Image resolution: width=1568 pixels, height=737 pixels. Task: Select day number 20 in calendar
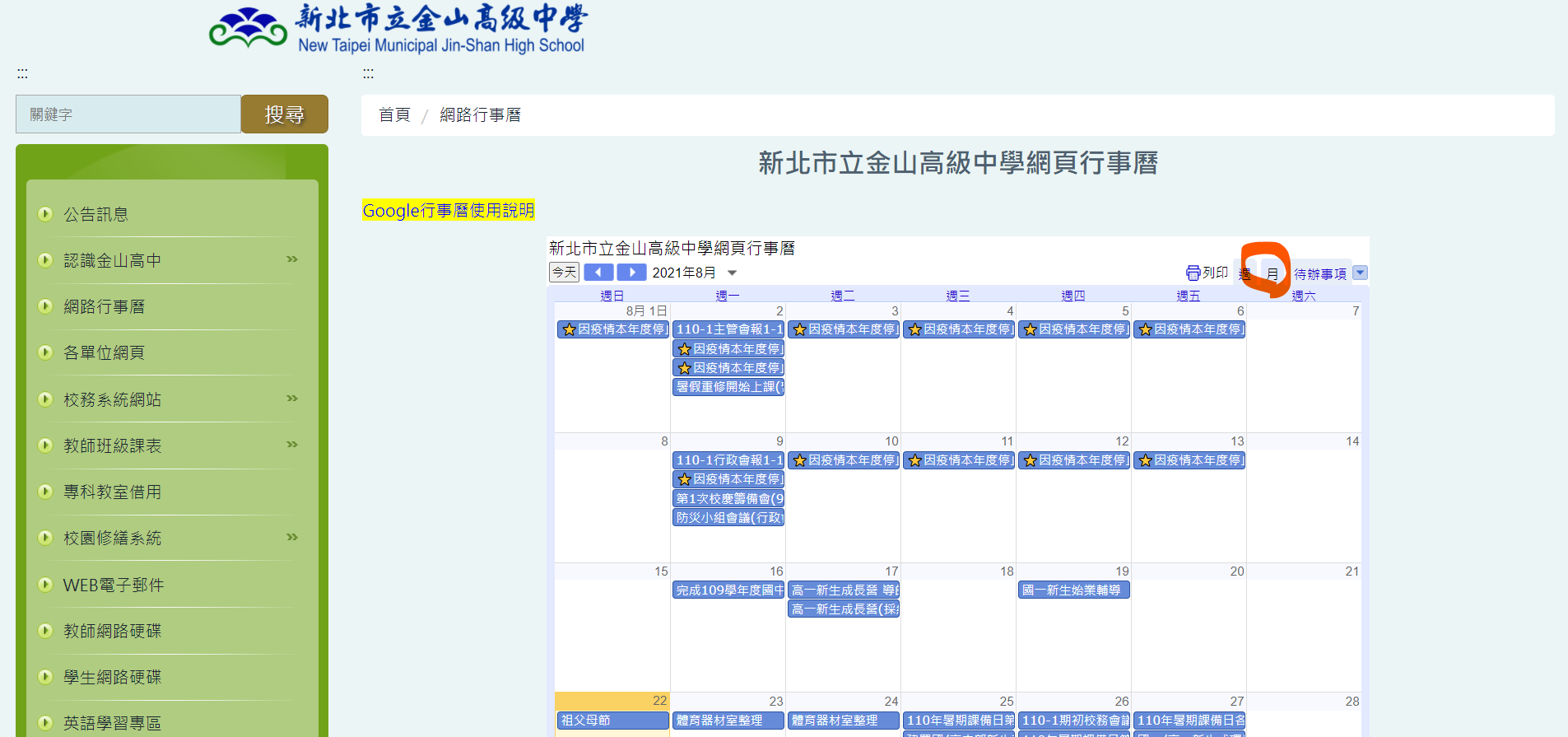(1237, 571)
